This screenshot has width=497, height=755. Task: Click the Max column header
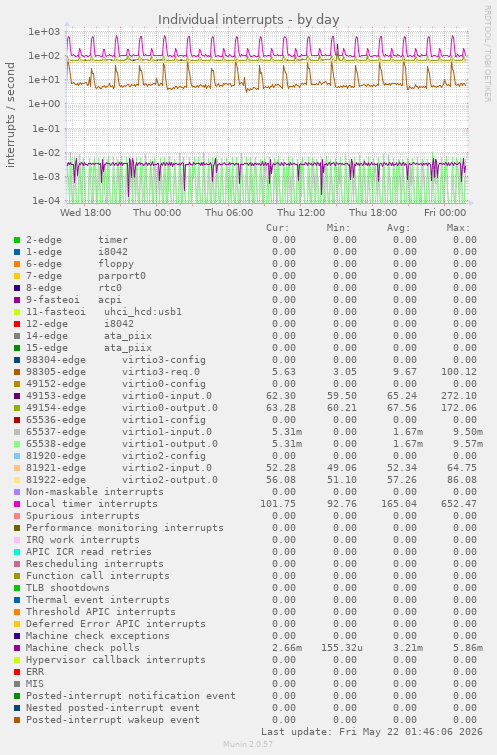click(458, 228)
